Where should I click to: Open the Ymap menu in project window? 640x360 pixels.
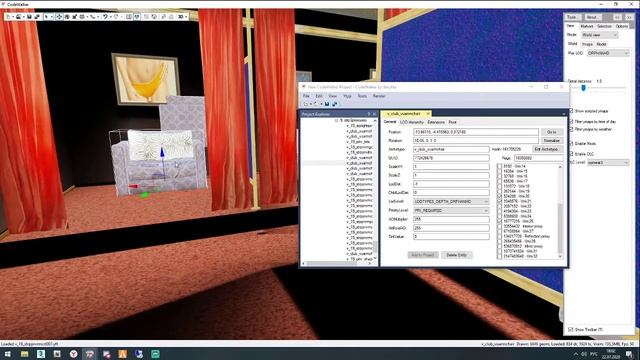tap(347, 96)
